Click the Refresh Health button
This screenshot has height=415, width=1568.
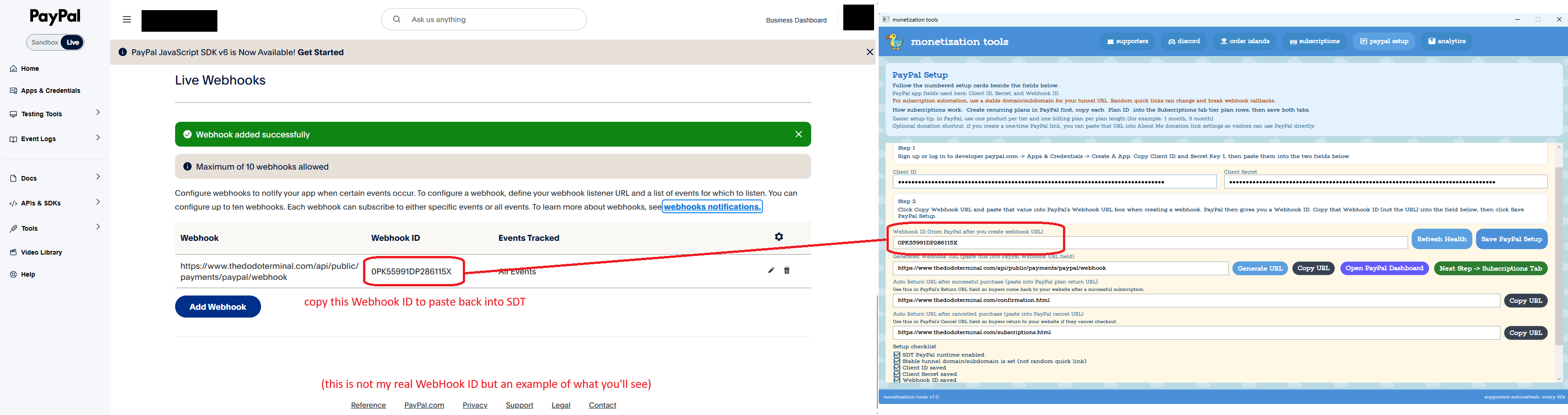[x=1441, y=239]
